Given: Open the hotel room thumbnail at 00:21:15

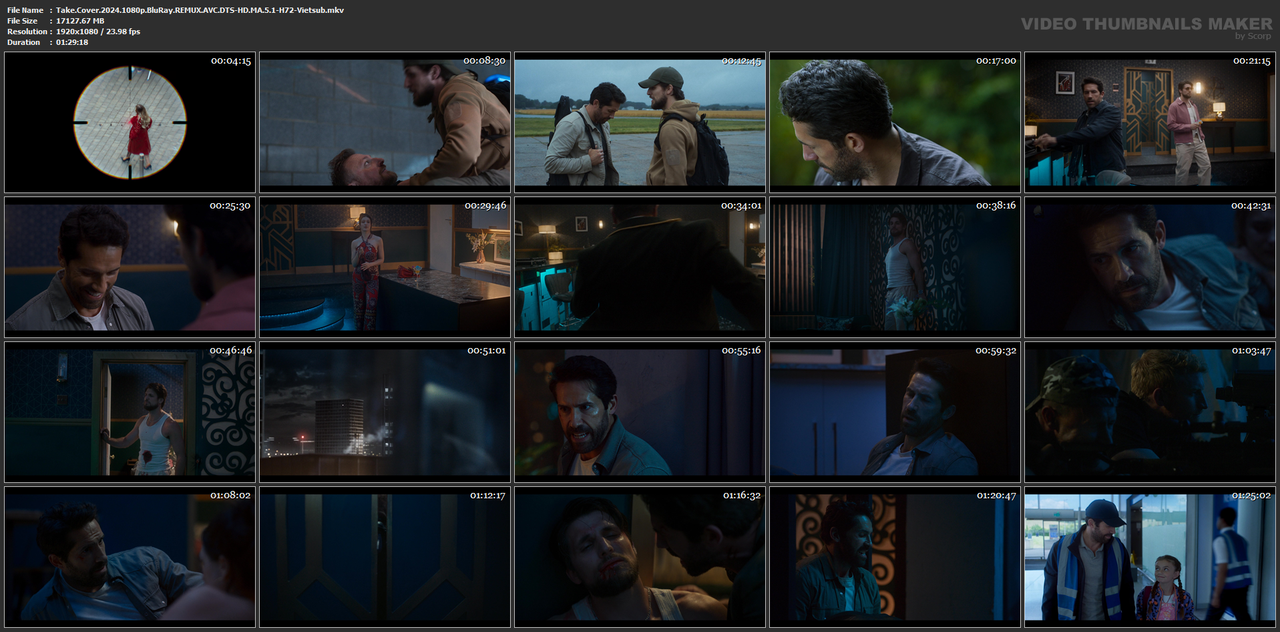Looking at the screenshot, I should (1150, 122).
